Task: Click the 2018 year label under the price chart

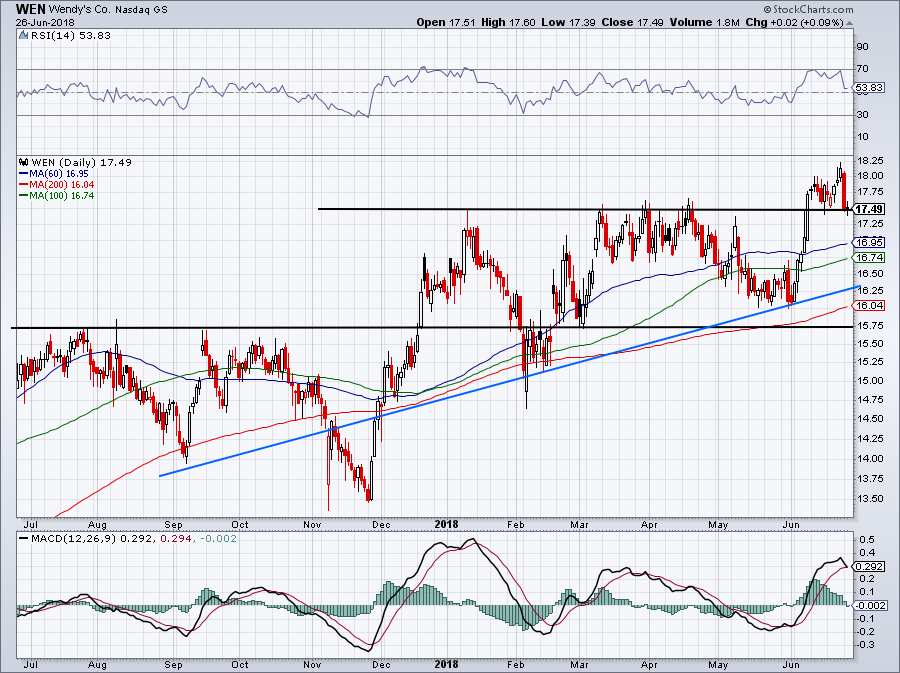Action: 447,524
